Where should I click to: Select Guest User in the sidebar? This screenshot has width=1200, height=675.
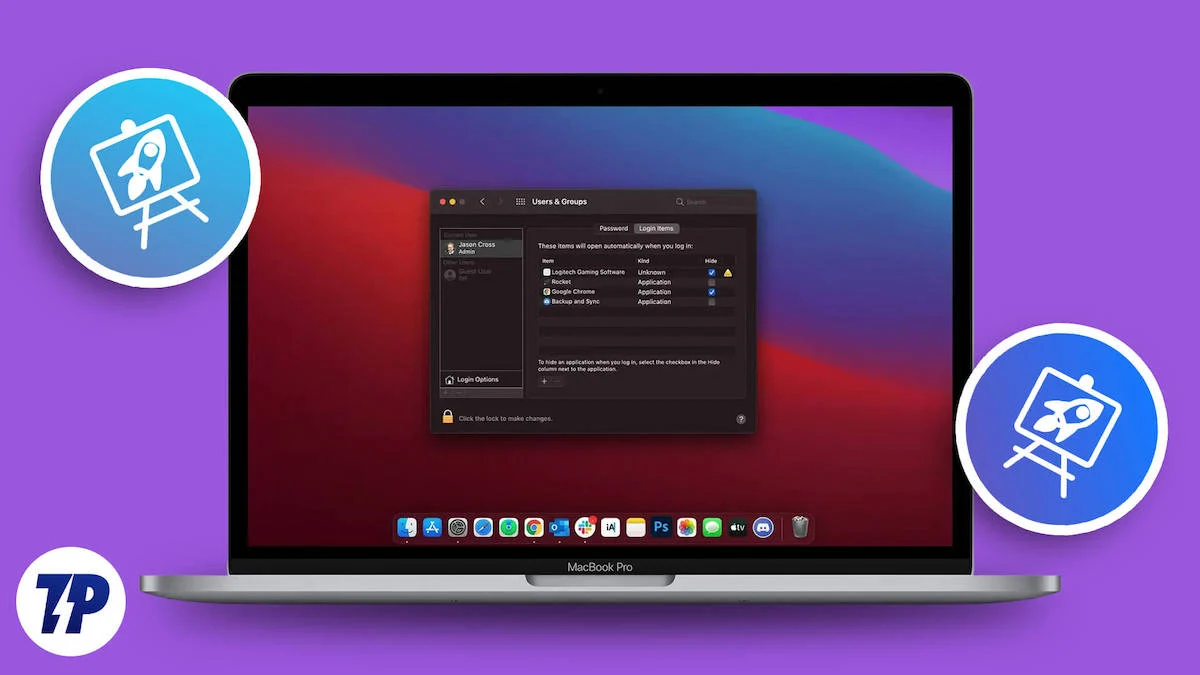click(481, 274)
